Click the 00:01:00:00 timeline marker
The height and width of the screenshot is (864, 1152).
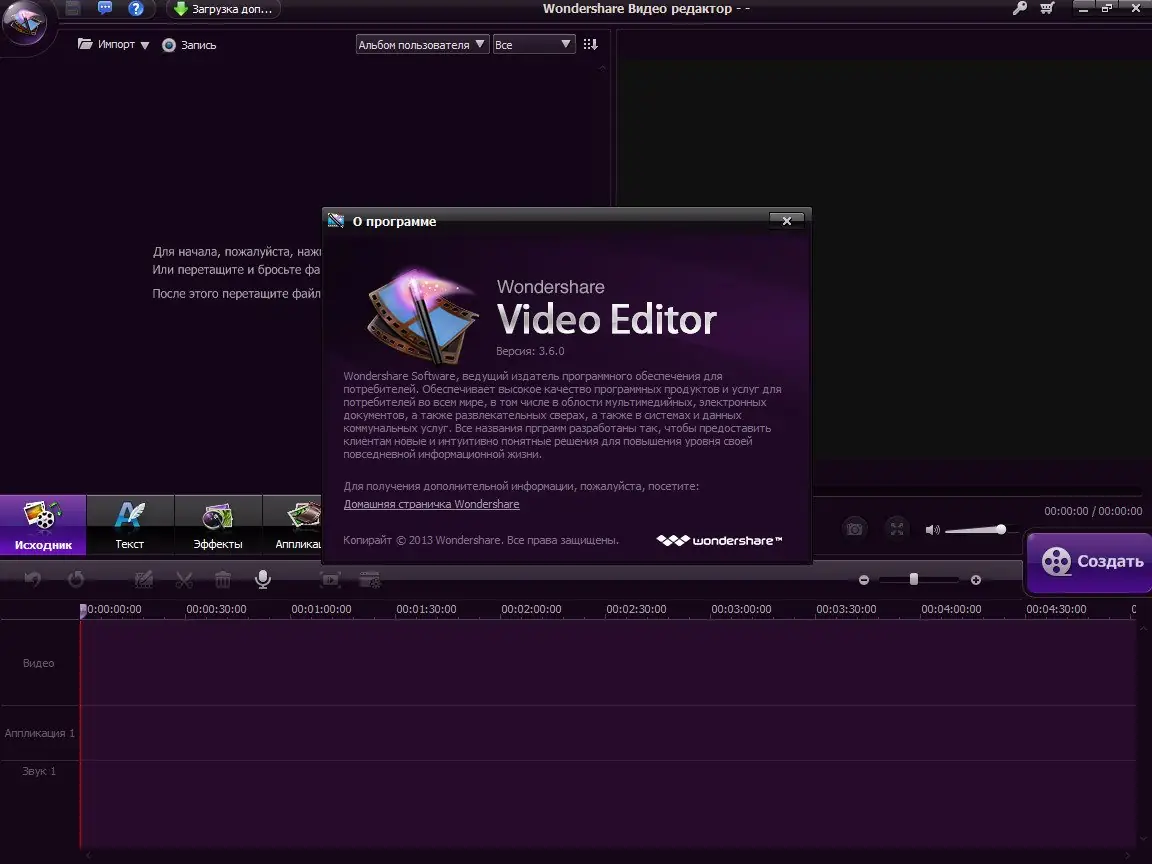click(321, 609)
